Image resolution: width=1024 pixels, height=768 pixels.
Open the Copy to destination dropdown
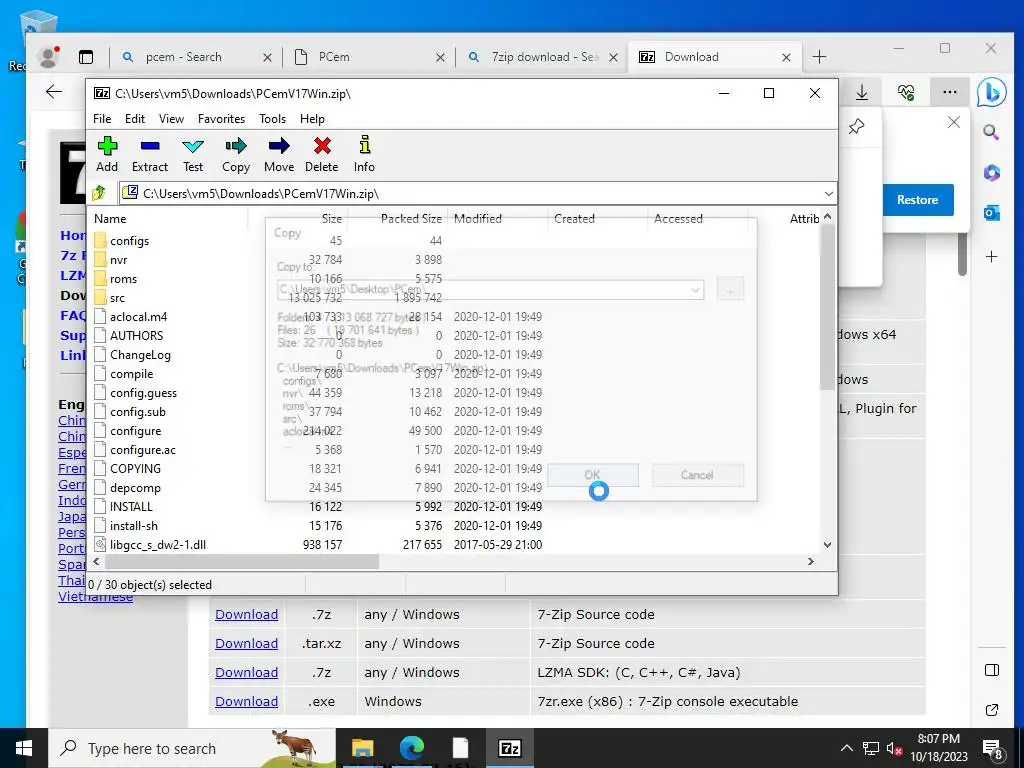[695, 289]
